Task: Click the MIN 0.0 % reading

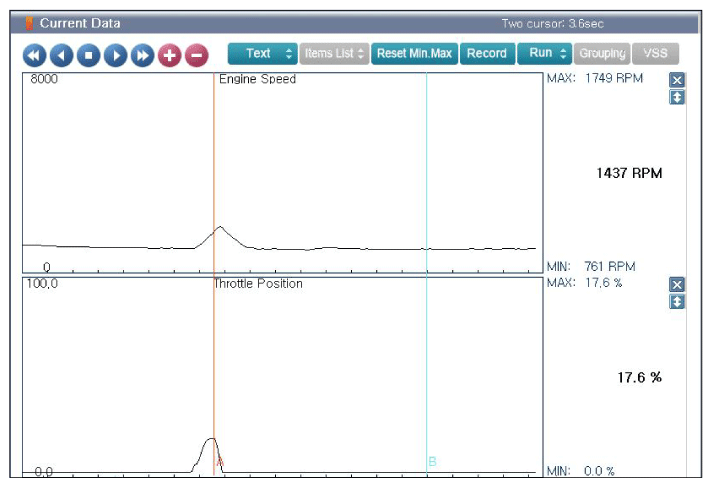Action: [581, 471]
